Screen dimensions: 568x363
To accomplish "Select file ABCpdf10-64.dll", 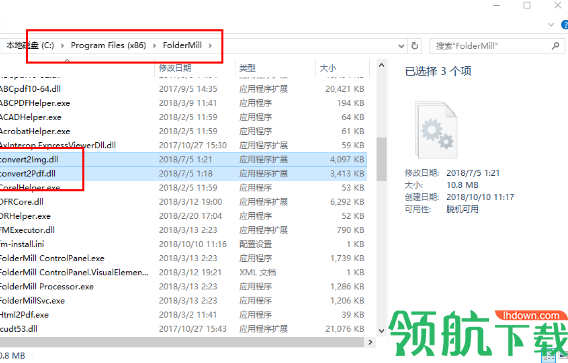I will point(30,89).
